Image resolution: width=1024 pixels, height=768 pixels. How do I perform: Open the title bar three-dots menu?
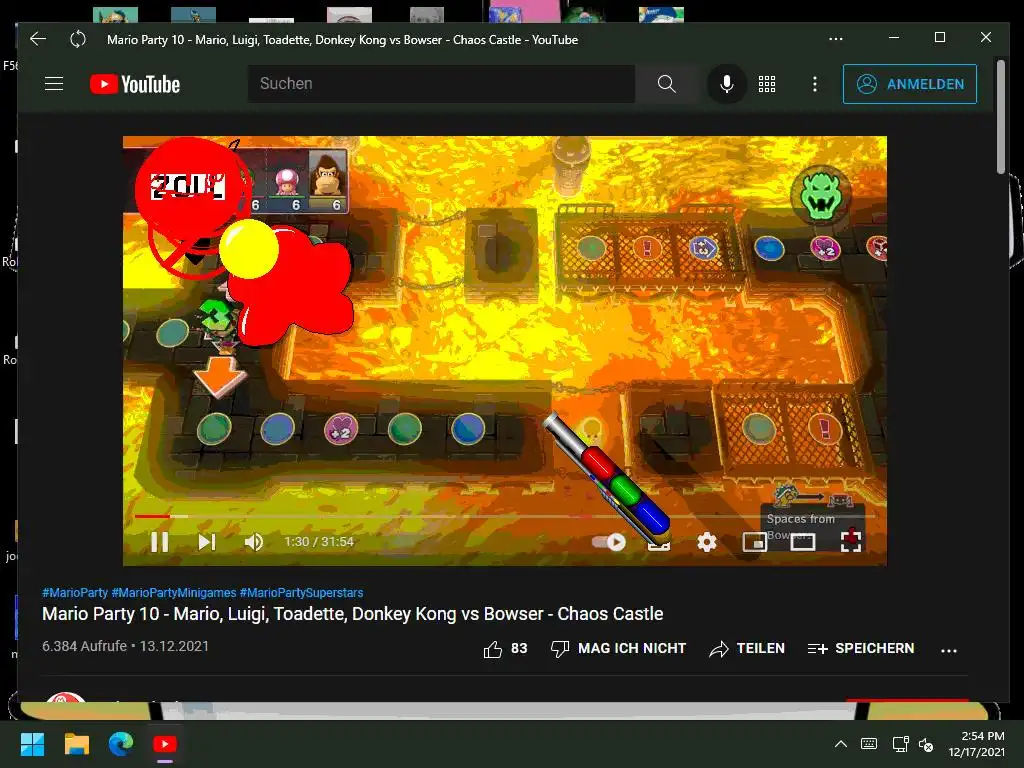point(835,39)
